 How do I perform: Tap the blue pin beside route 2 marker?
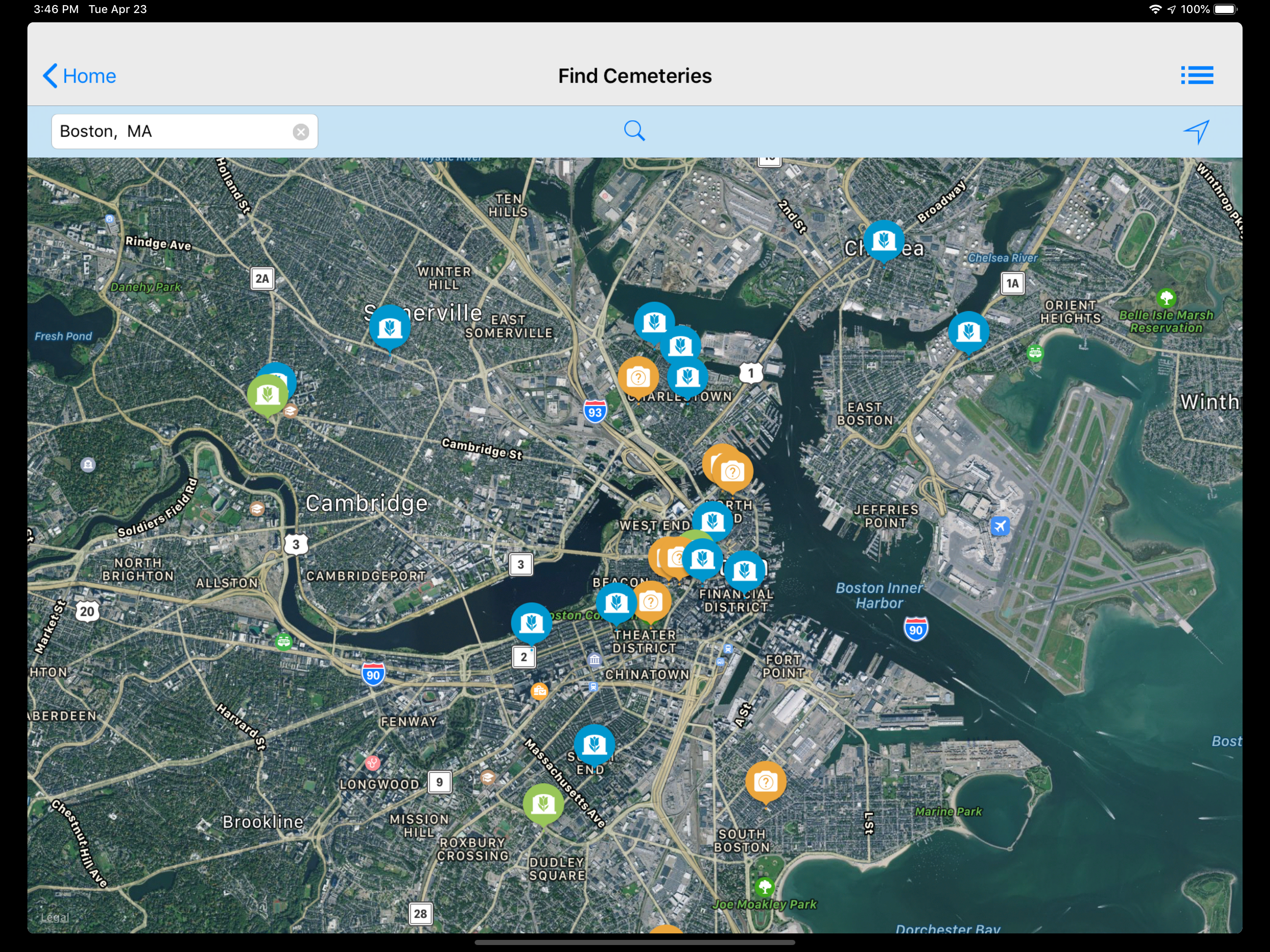[x=531, y=622]
